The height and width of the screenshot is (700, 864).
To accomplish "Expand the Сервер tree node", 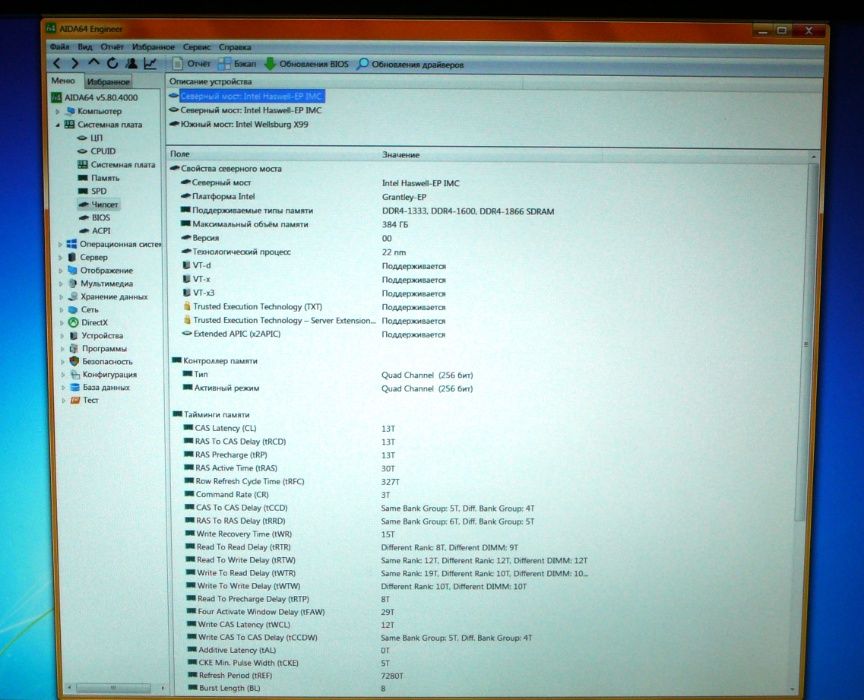I will point(60,257).
